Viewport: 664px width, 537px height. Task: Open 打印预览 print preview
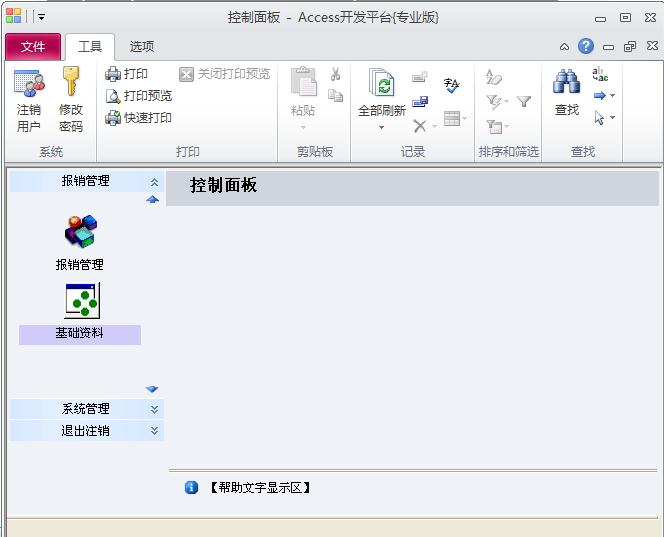[138, 96]
